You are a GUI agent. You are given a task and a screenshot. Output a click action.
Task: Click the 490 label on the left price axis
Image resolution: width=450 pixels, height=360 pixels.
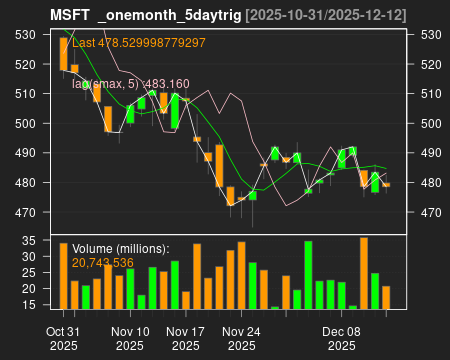click(x=25, y=153)
